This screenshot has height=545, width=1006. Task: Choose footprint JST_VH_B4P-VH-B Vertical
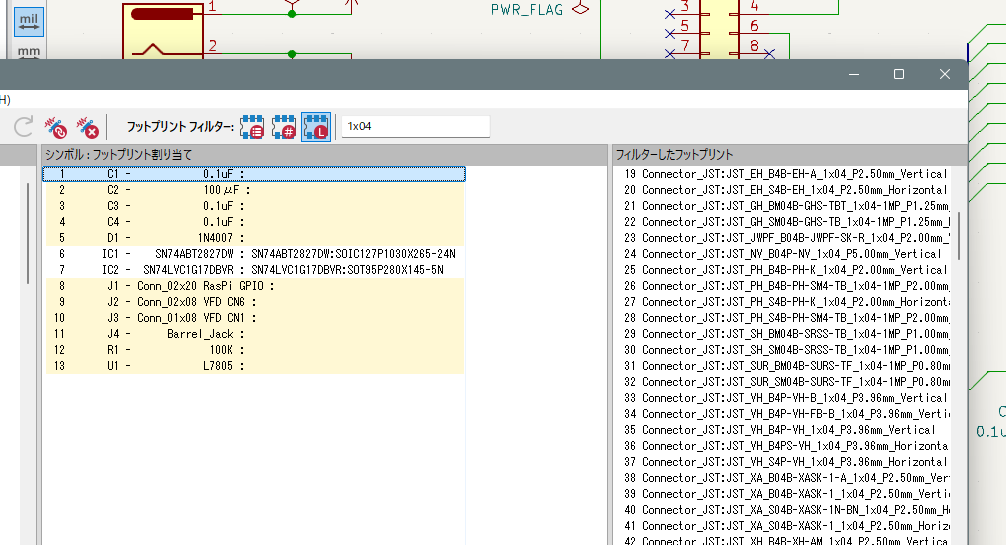[785, 398]
